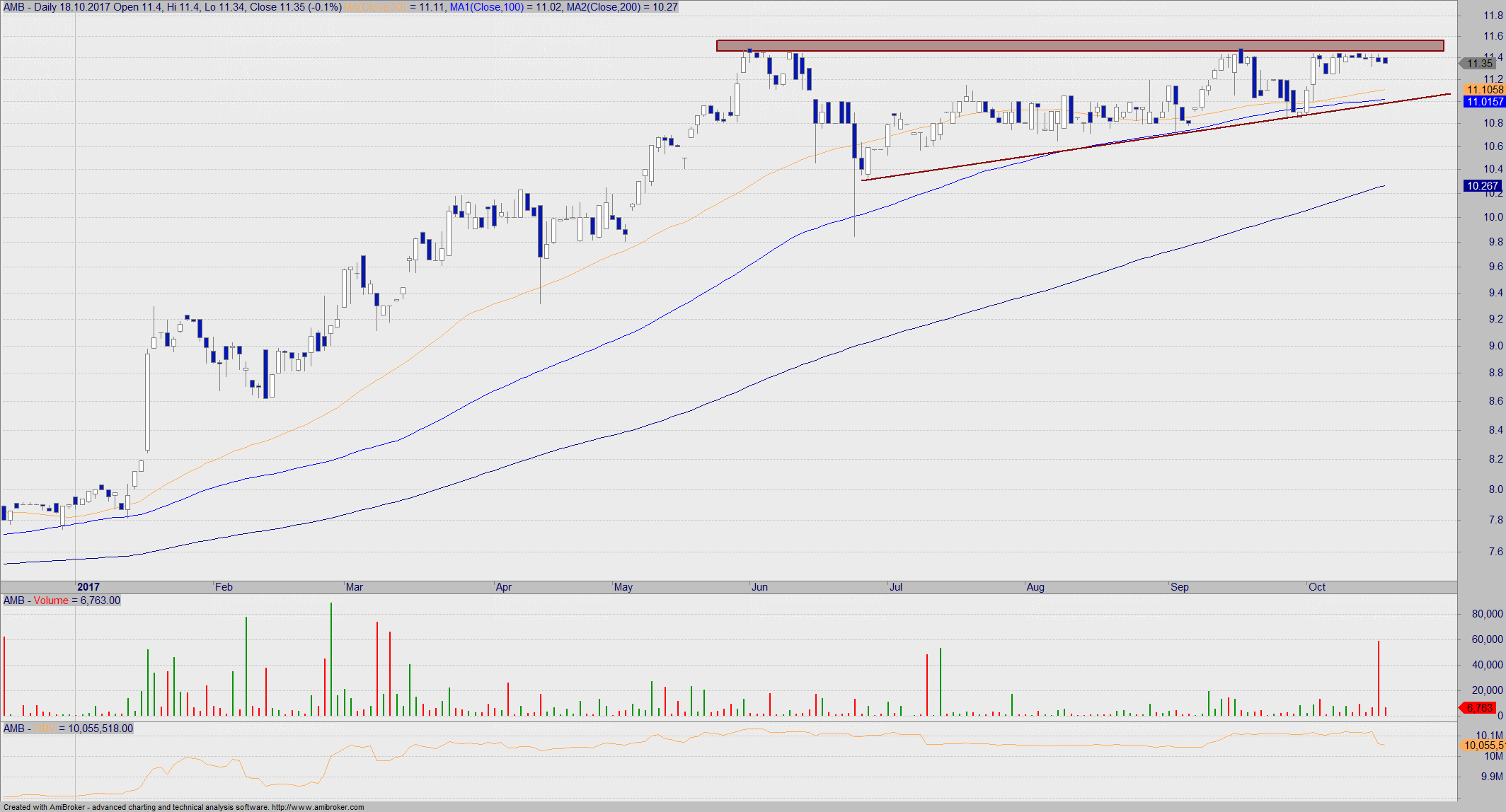This screenshot has width=1506, height=812.
Task: Click the MA2(Close,200) label in header
Action: click(603, 7)
